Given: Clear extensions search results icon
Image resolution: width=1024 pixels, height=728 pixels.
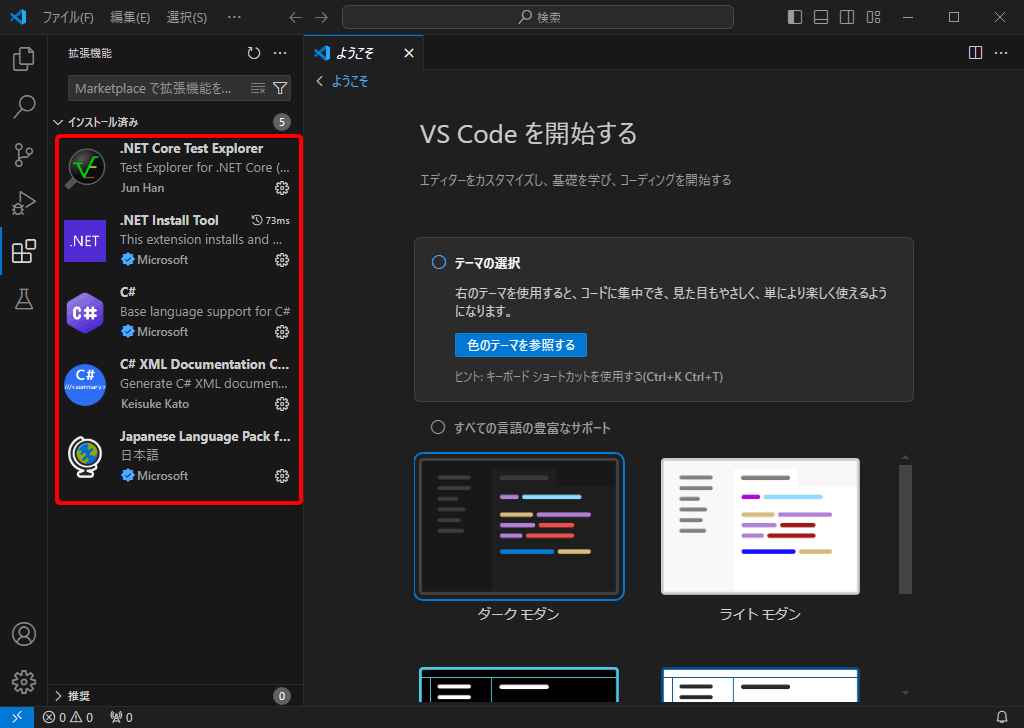Looking at the screenshot, I should click(x=258, y=88).
